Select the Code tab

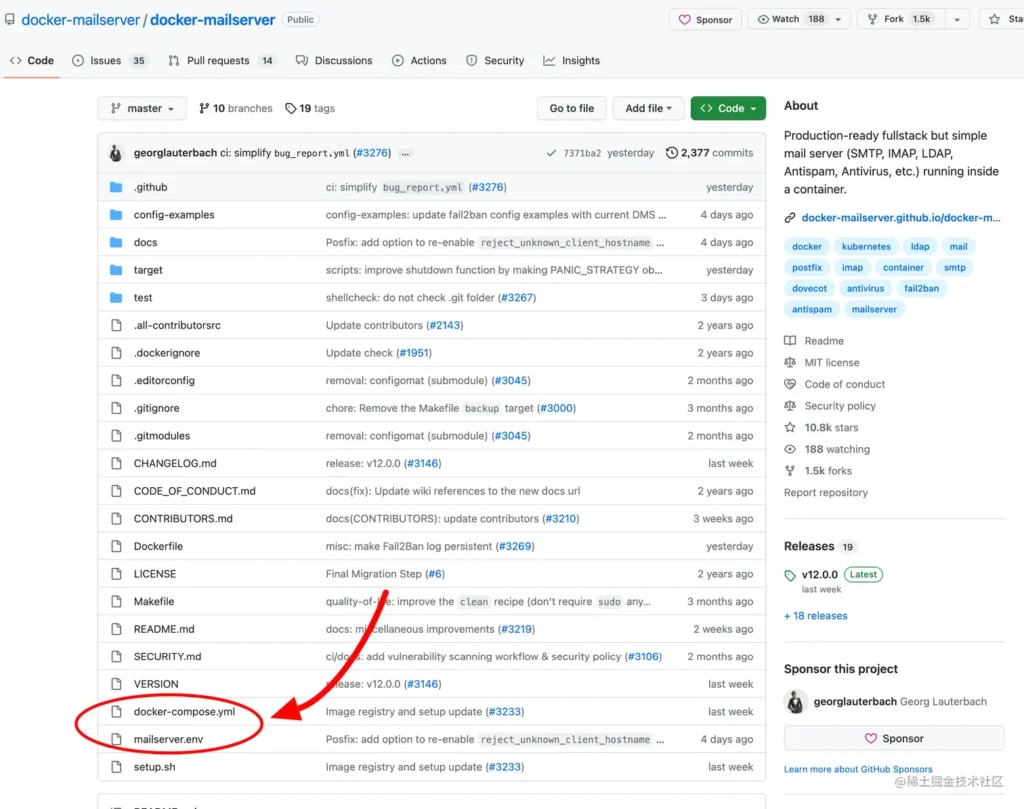[32, 61]
